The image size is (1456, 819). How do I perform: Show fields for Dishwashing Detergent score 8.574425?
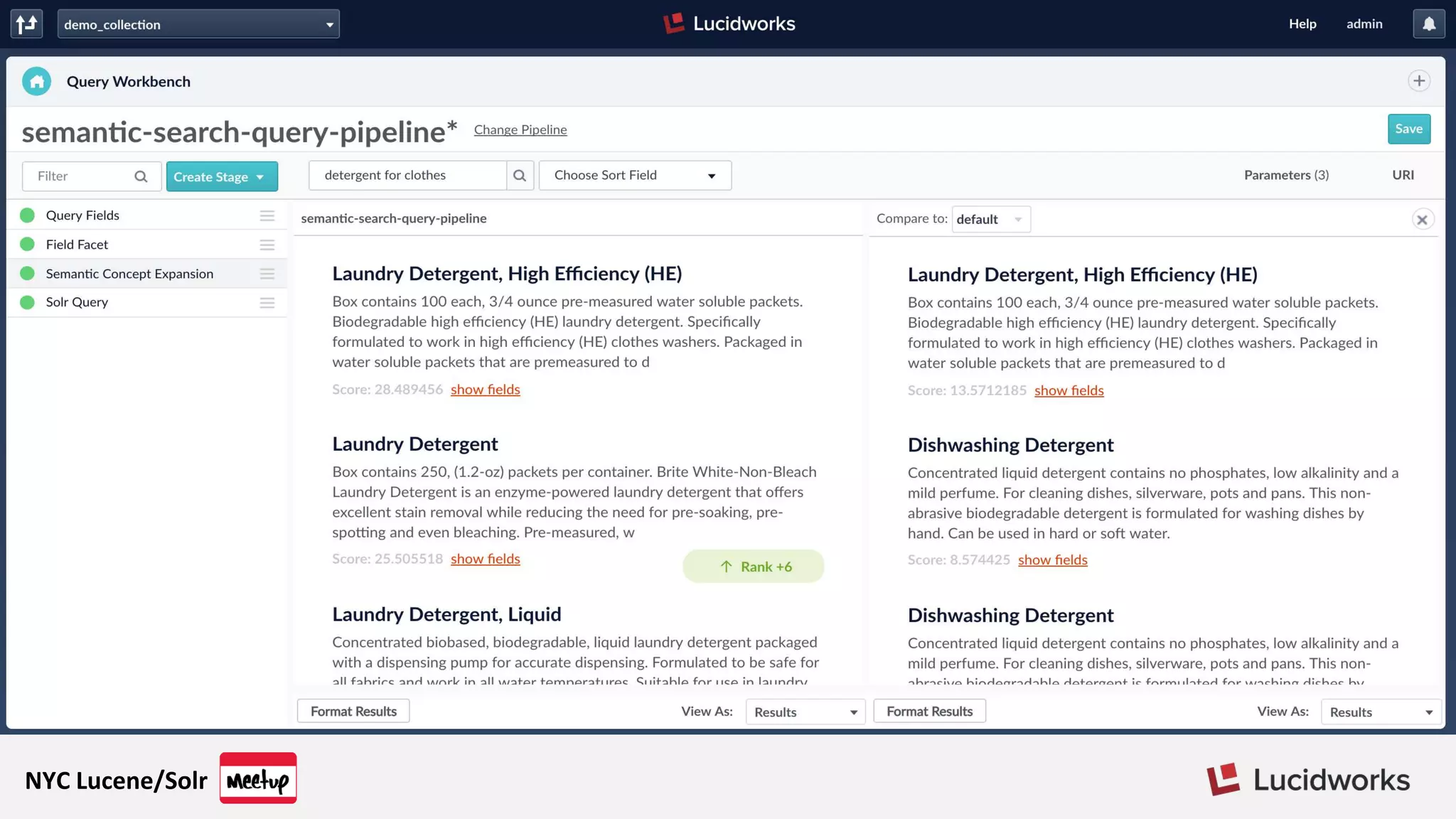click(1053, 560)
